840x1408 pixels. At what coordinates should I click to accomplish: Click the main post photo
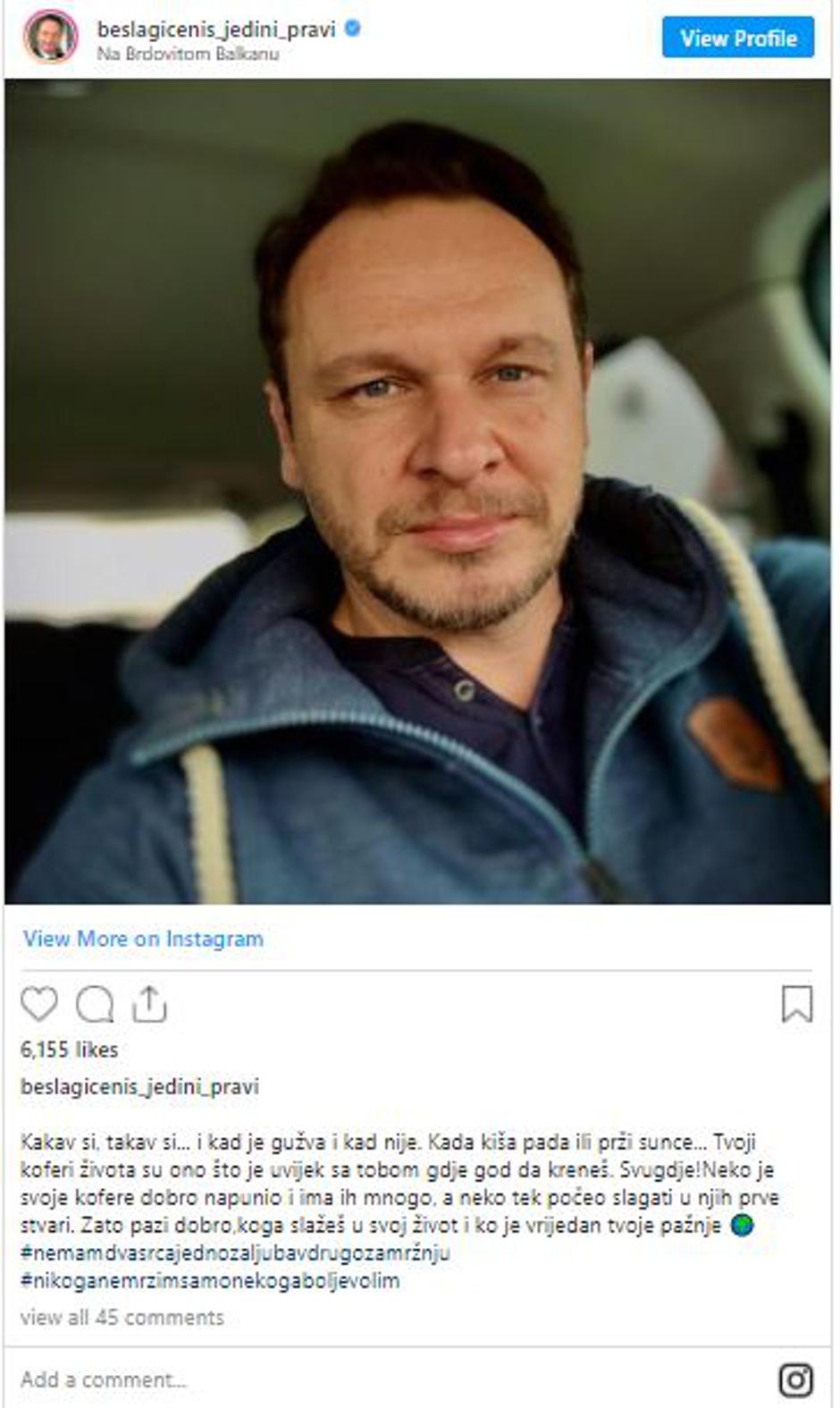click(417, 491)
